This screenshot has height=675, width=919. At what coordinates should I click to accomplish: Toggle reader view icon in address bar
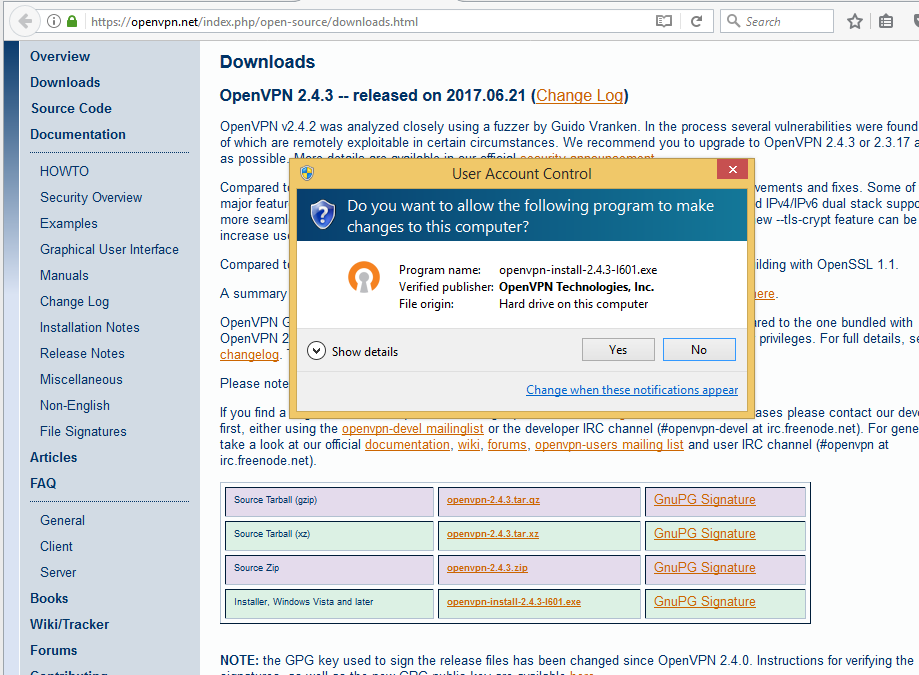pos(663,22)
